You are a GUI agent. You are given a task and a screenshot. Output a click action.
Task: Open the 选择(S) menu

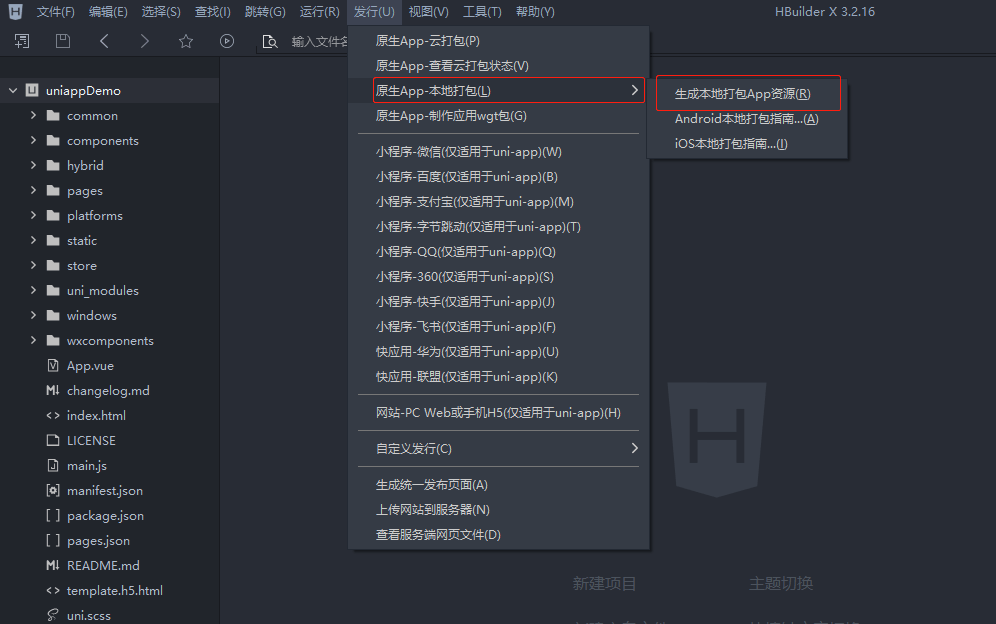(x=161, y=11)
